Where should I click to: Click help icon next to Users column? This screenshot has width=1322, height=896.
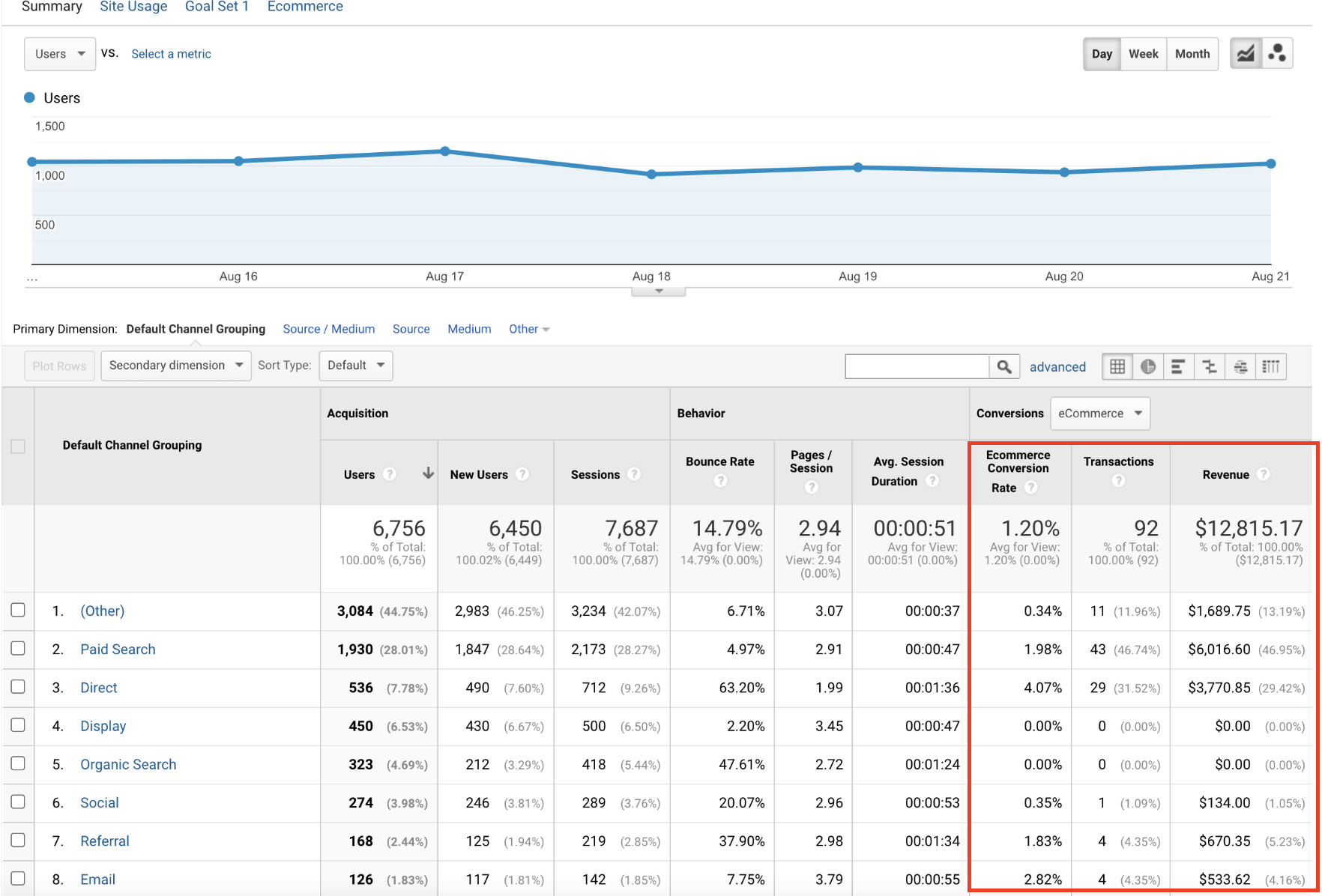coord(390,474)
